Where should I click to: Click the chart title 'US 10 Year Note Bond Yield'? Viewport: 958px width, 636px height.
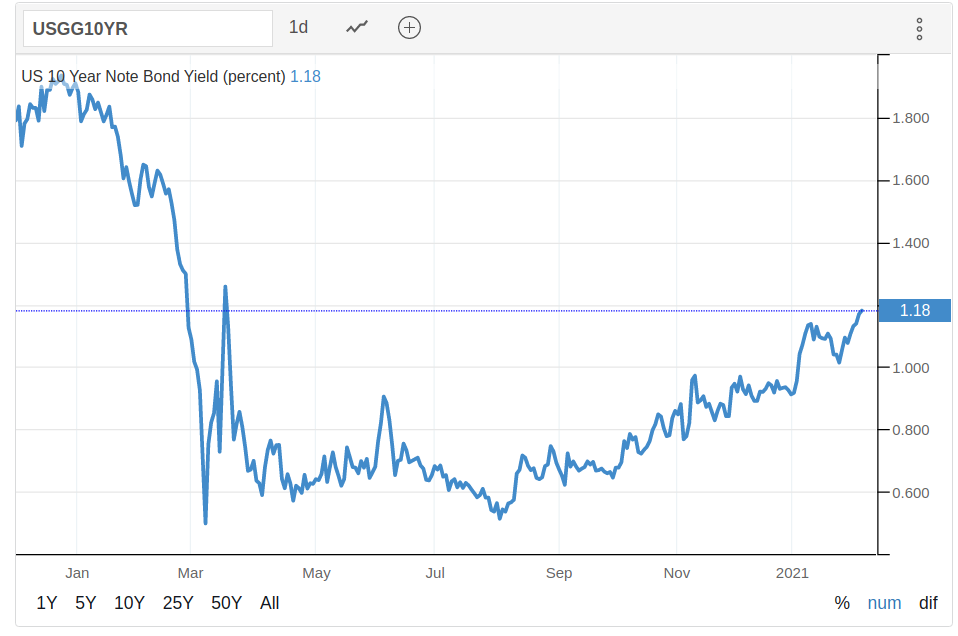120,76
